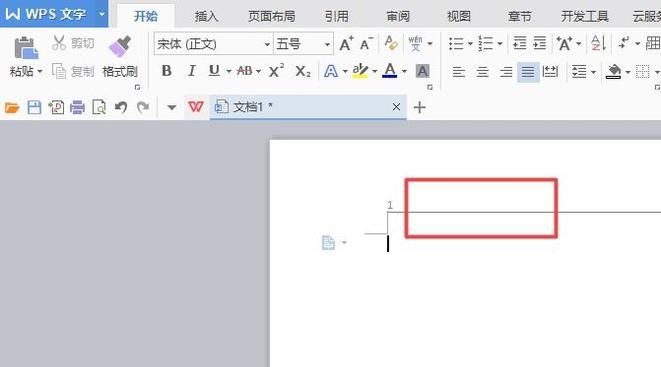Viewport: 661px width, 367px height.
Task: Toggle justify alignment button
Action: [x=528, y=72]
